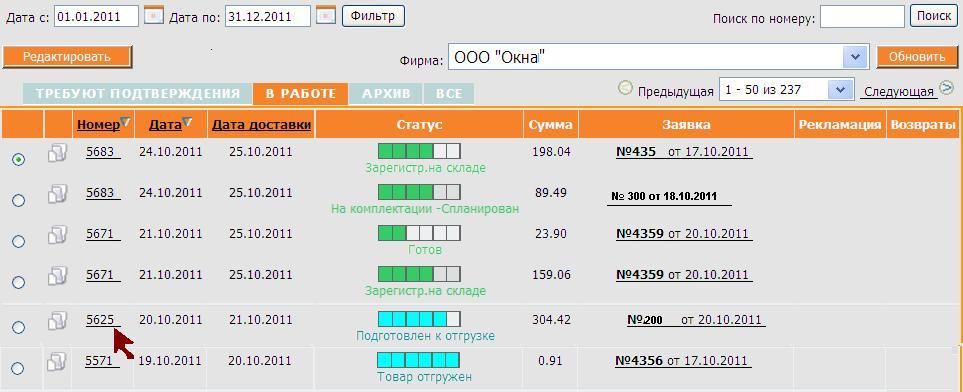Click the Поиск button

(x=934, y=16)
